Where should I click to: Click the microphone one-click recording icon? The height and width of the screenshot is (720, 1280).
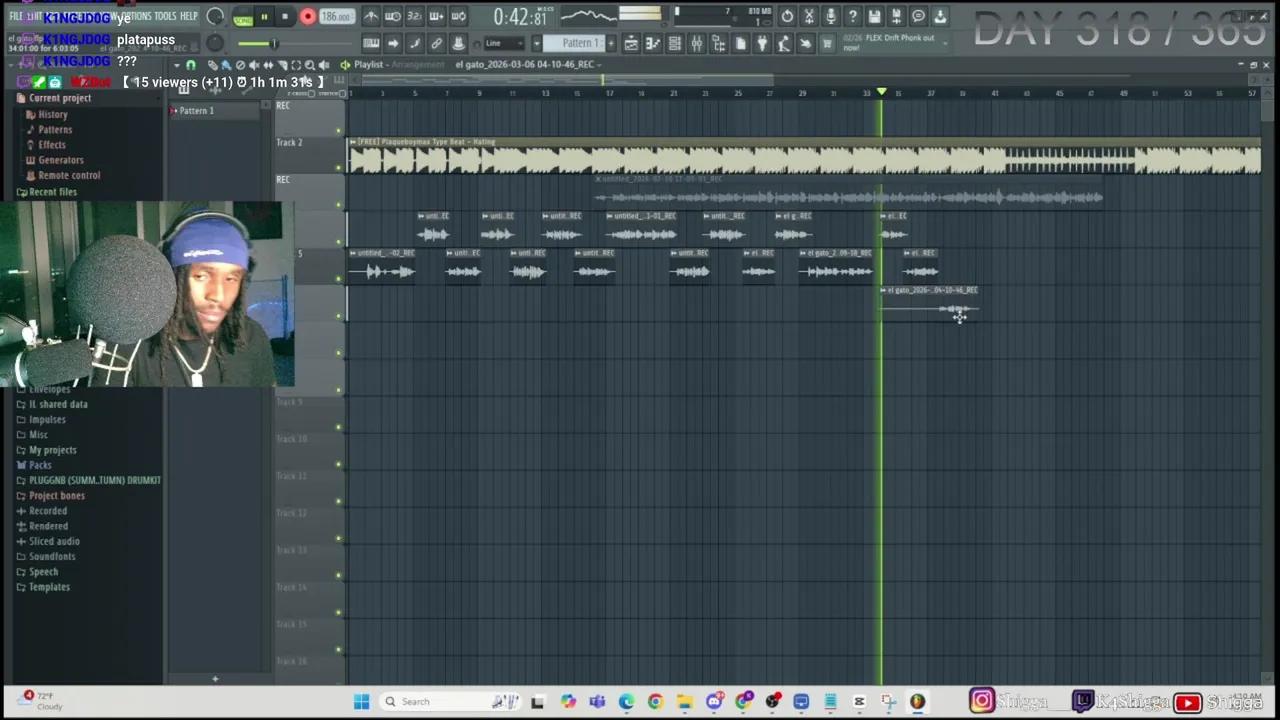click(831, 16)
